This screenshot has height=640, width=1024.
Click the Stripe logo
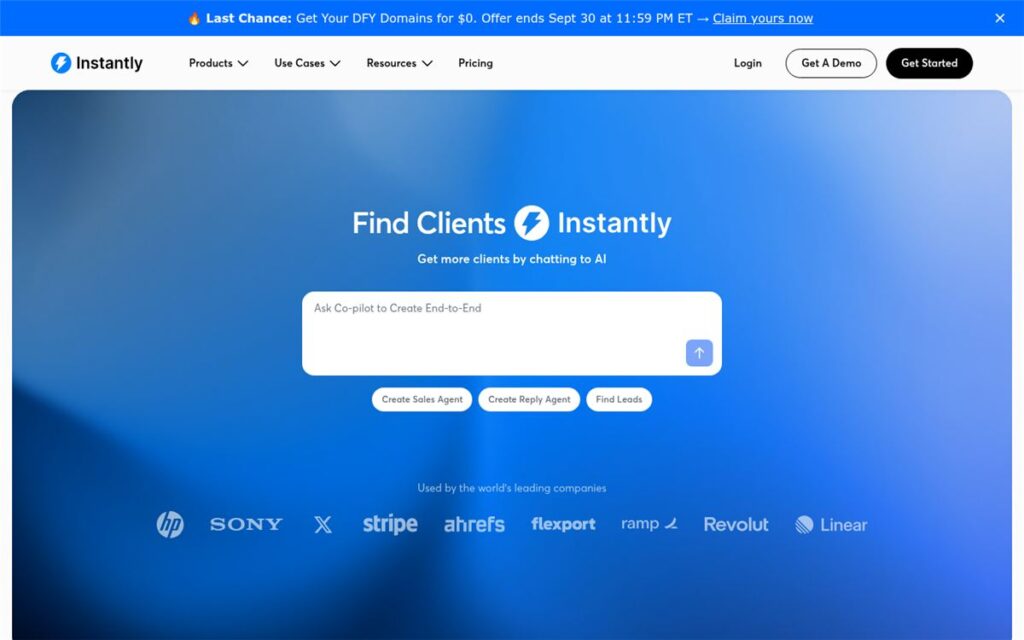(x=390, y=524)
